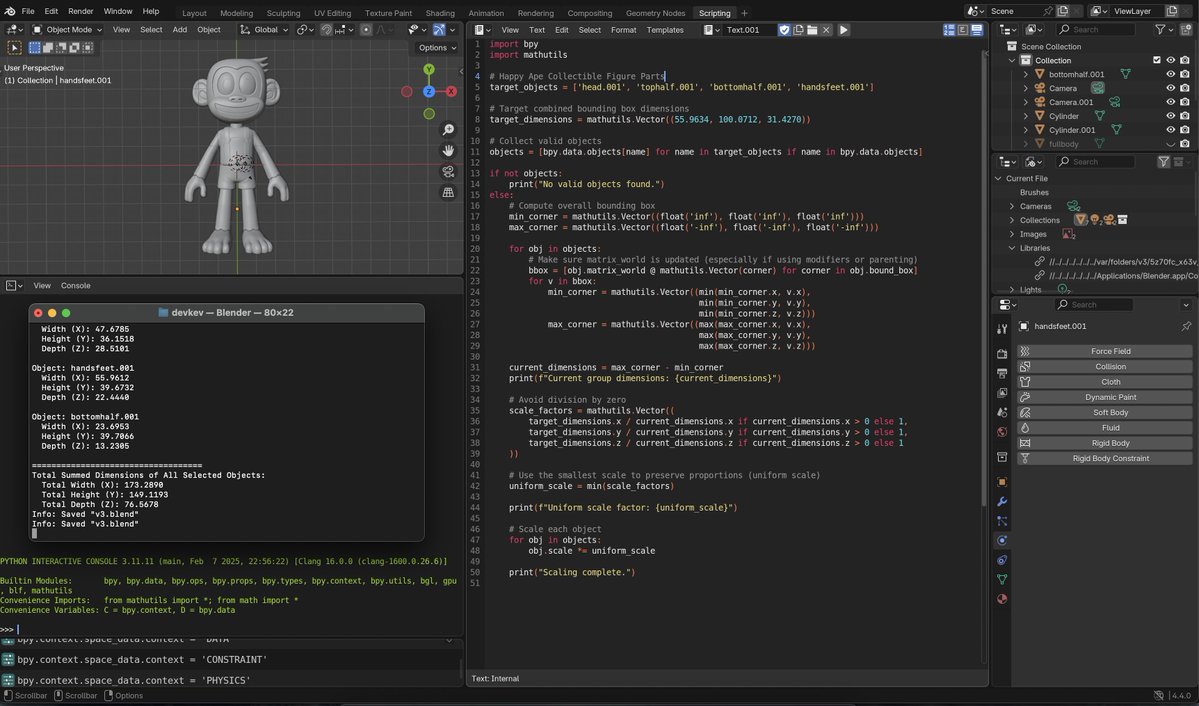Hide Camera.001 with its eye icon

click(1170, 102)
